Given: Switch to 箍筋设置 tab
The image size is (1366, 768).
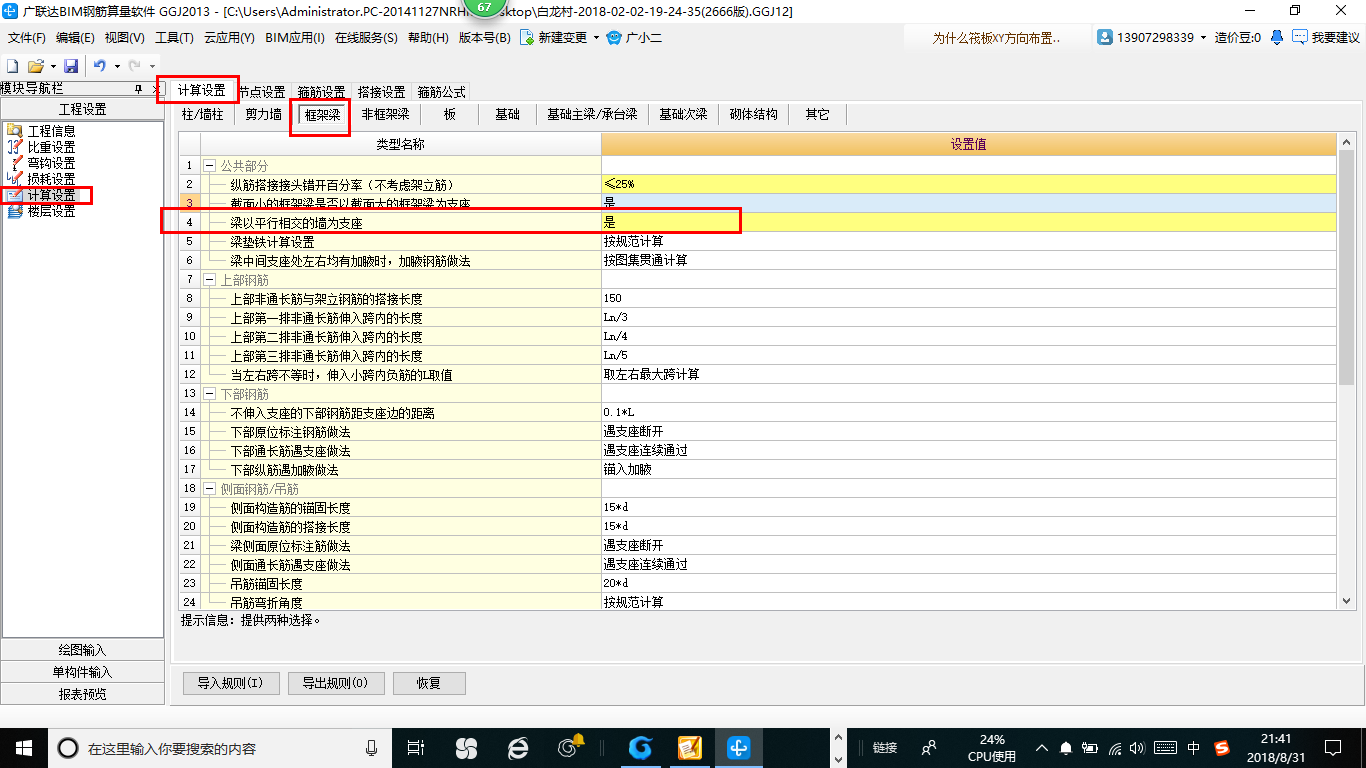Looking at the screenshot, I should (x=322, y=92).
